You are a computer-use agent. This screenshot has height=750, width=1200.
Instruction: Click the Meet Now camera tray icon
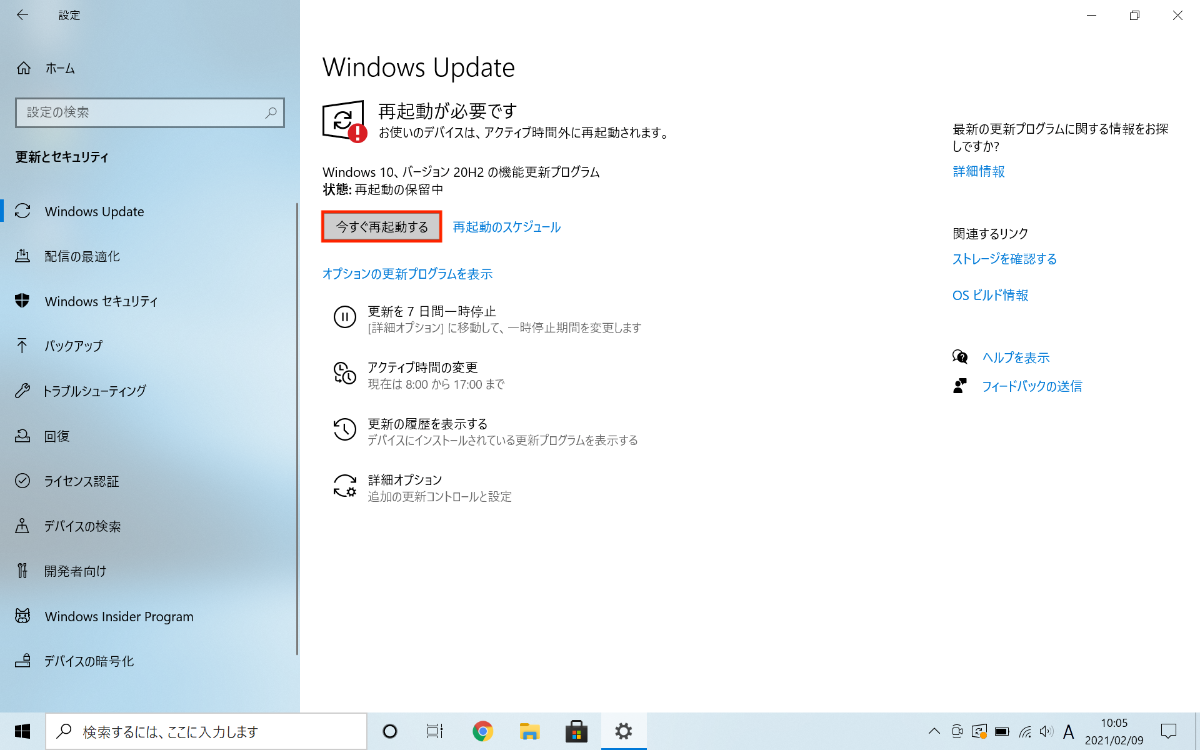point(958,731)
